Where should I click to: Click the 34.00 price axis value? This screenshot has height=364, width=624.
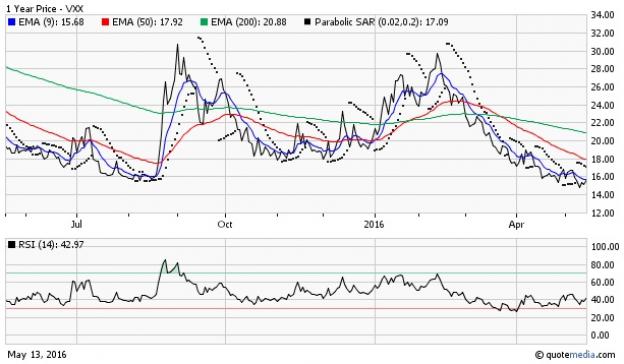coord(602,15)
